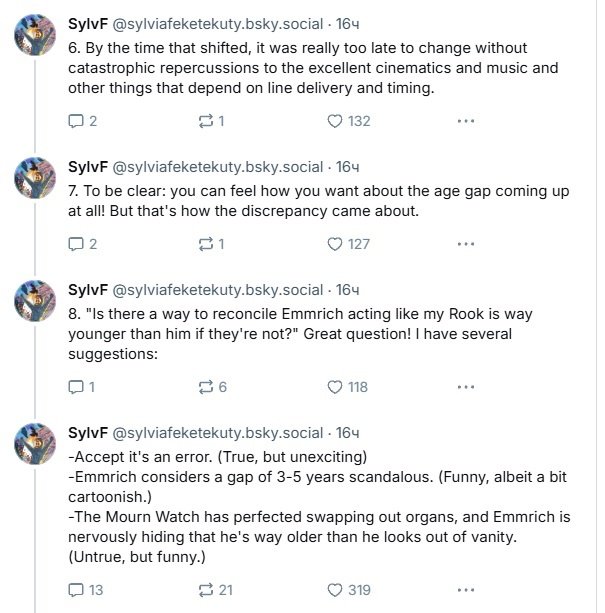Open more options on post 8
Viewport: 605px width, 613px height.
click(x=465, y=387)
